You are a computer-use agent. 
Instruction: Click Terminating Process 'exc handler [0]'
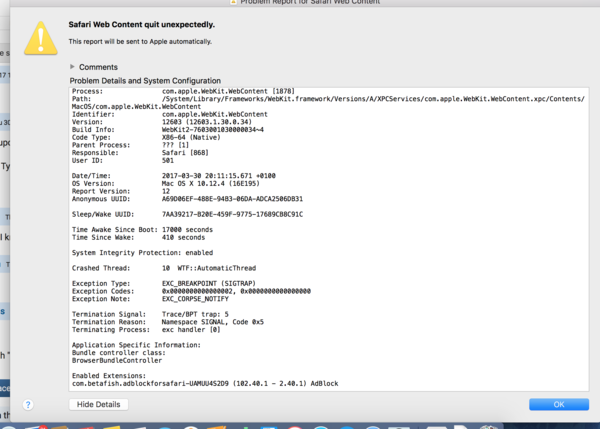click(x=191, y=329)
